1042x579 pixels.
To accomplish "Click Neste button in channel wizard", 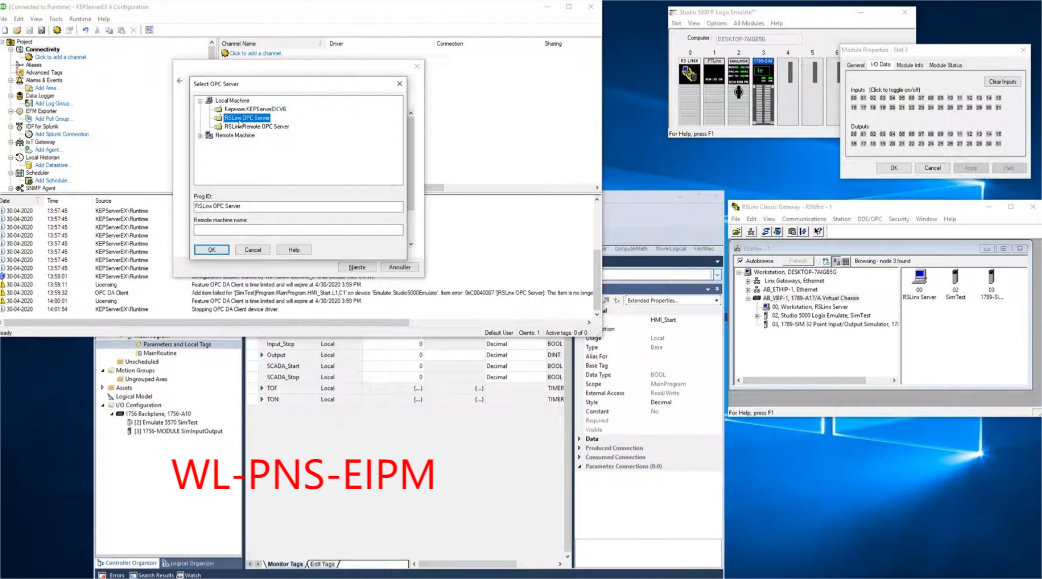I will click(357, 267).
